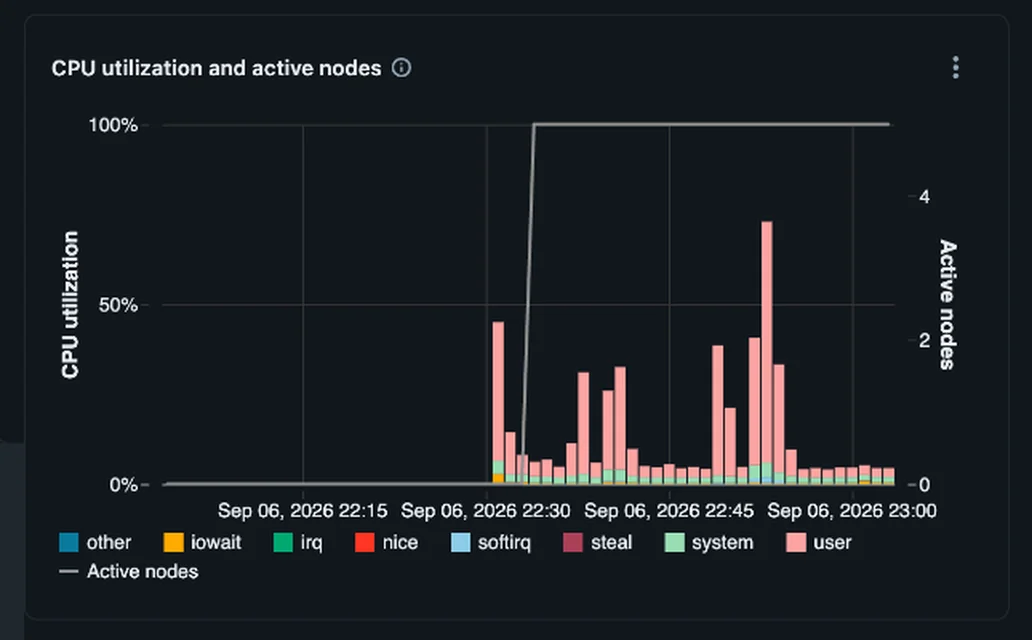Toggle the 'other' legend series
This screenshot has height=640, width=1032.
[95, 543]
